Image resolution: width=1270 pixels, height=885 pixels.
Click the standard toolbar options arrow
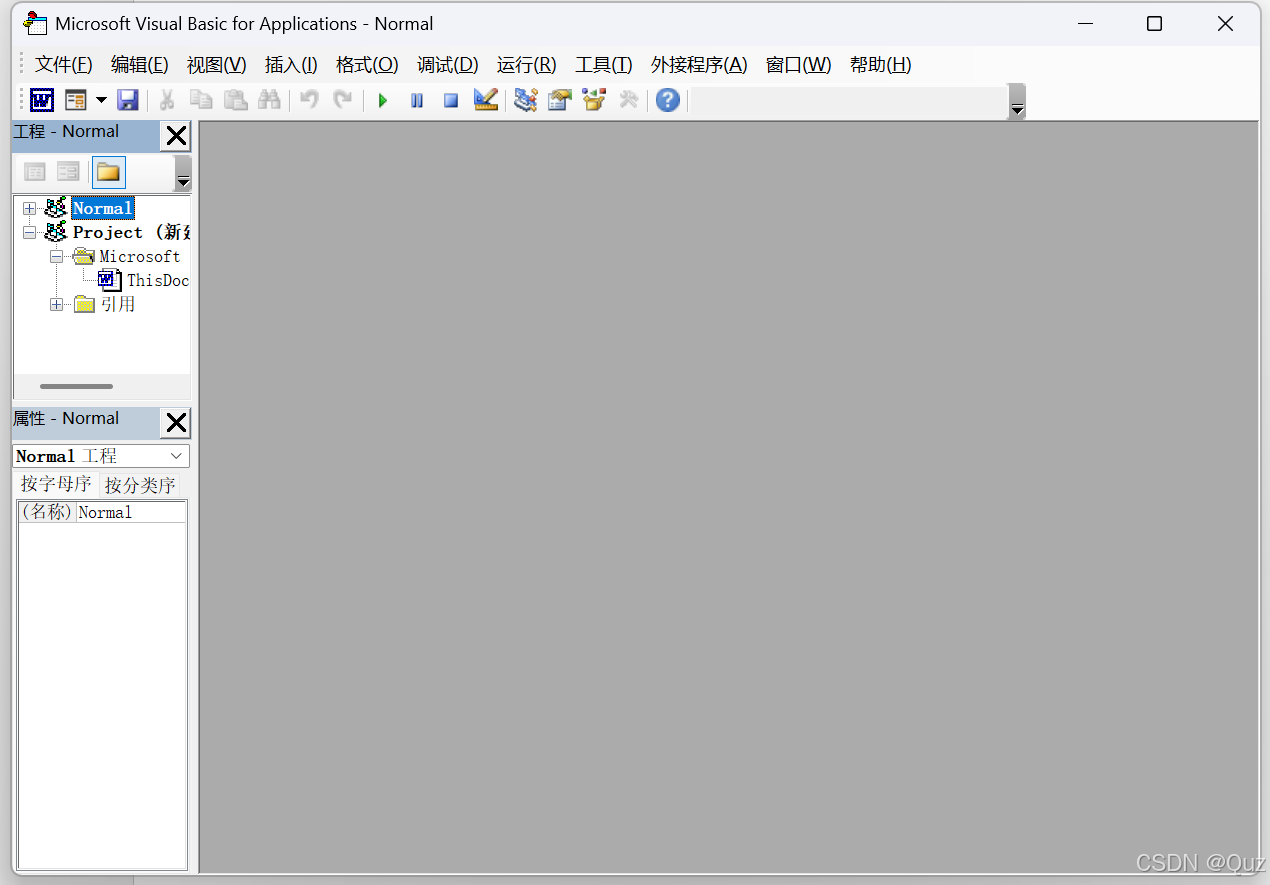[1017, 102]
